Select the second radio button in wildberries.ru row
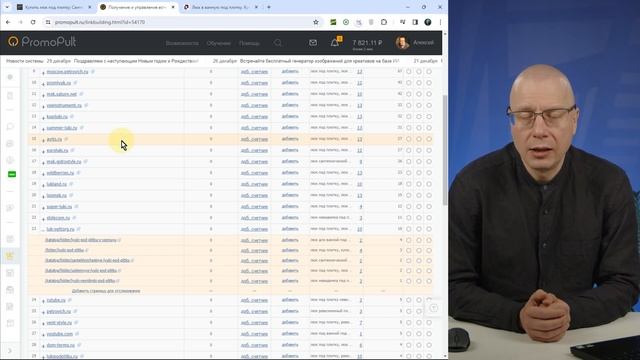The image size is (640, 360). [x=419, y=173]
